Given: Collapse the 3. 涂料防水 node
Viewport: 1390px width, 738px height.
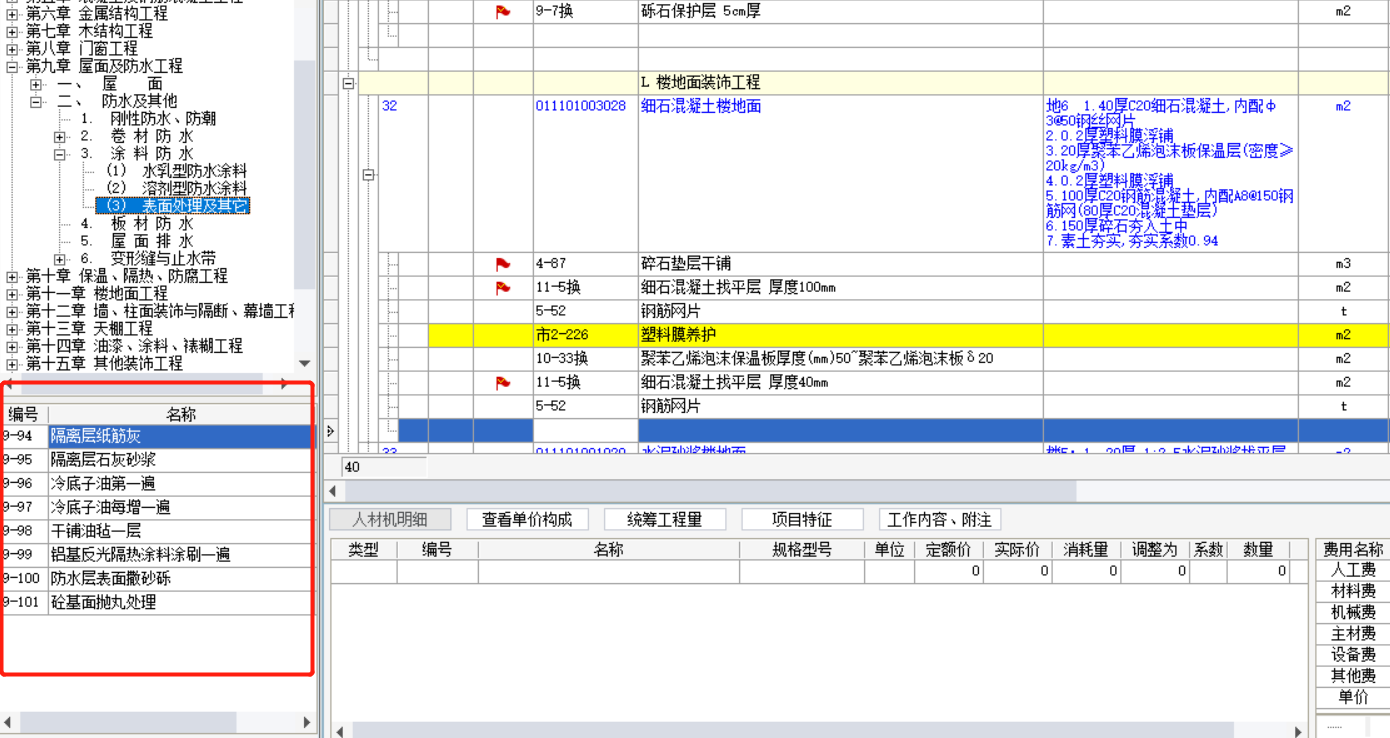Looking at the screenshot, I should tap(60, 155).
